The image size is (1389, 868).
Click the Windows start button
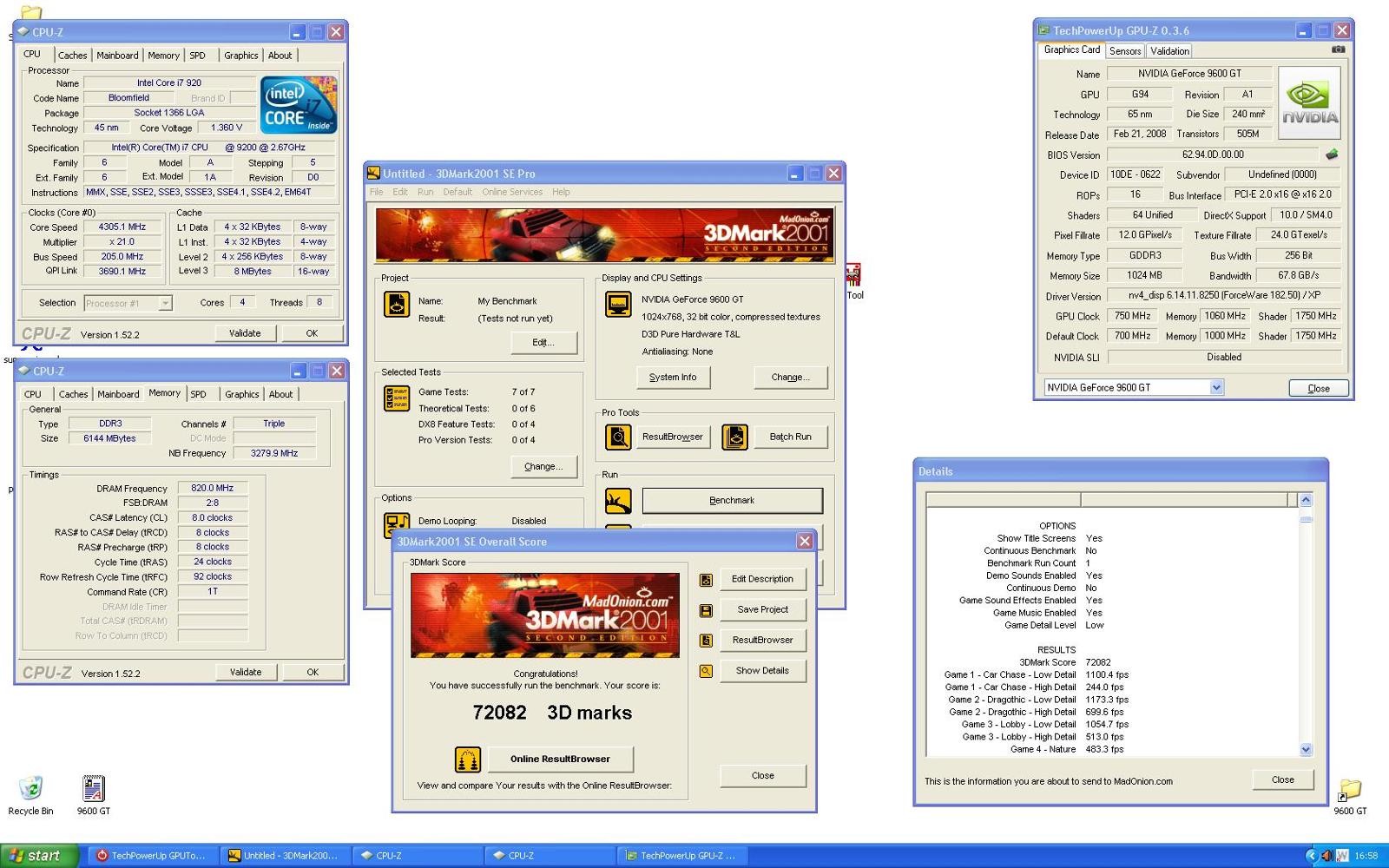click(41, 856)
